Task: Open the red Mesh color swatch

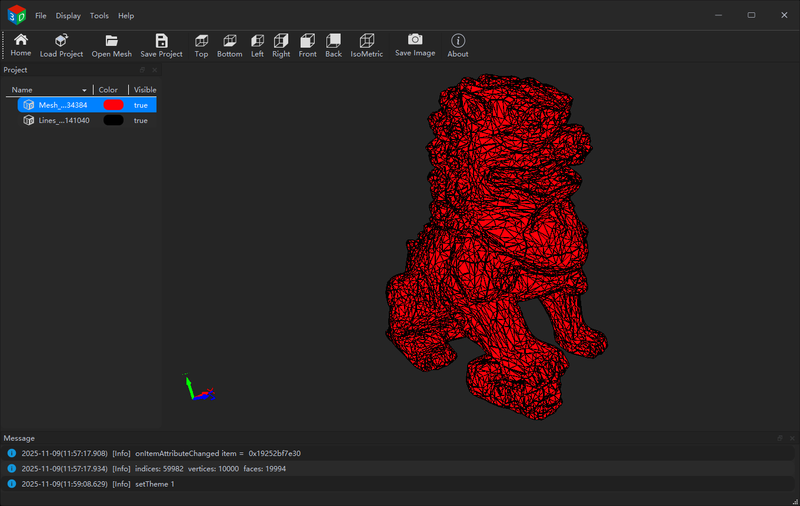Action: 113,105
